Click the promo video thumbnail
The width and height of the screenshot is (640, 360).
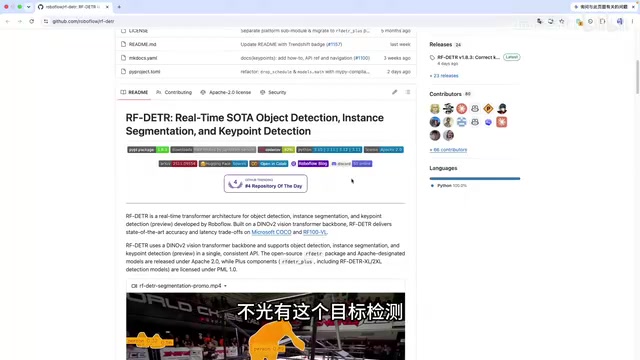tap(266, 326)
